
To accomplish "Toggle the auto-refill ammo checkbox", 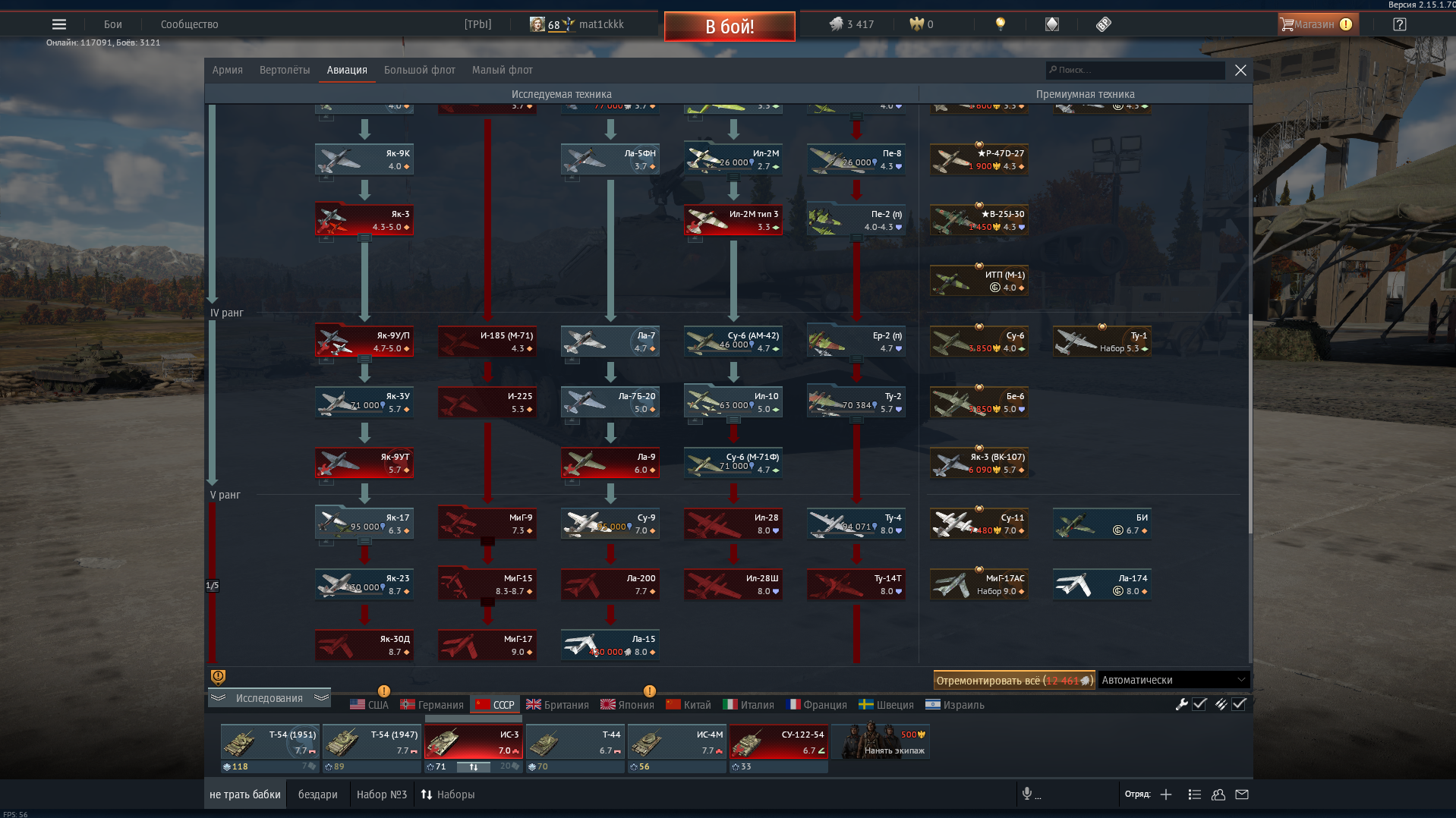I will coord(1239,704).
